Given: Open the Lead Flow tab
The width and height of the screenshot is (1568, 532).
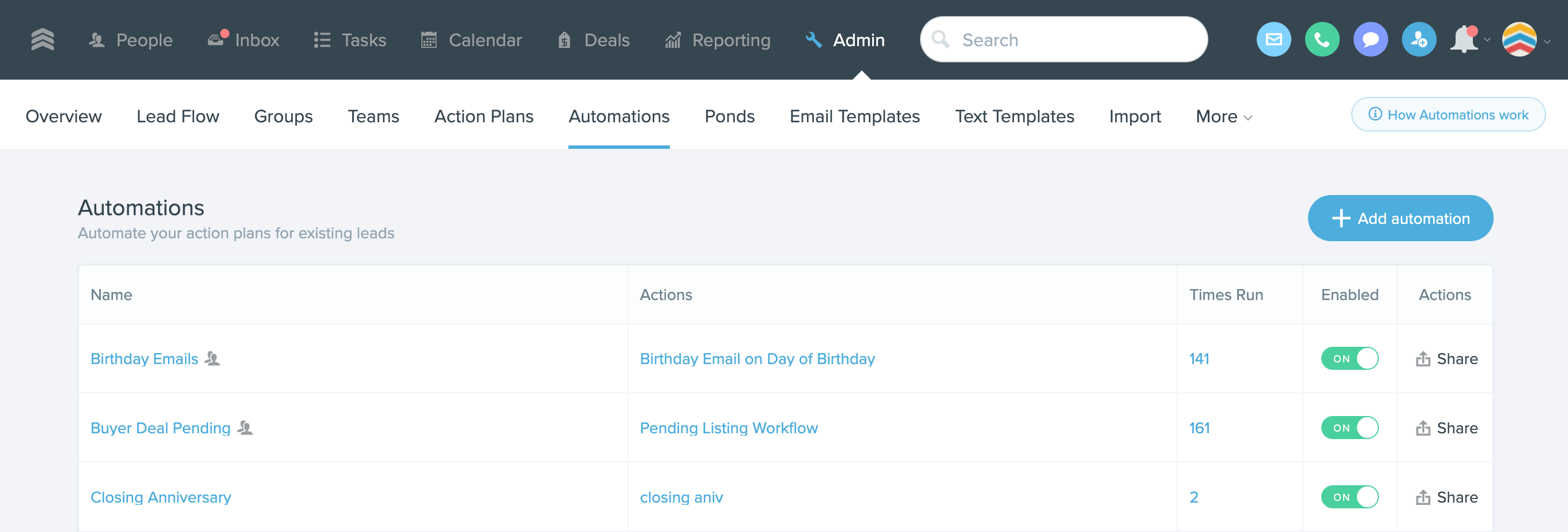Looking at the screenshot, I should point(178,117).
